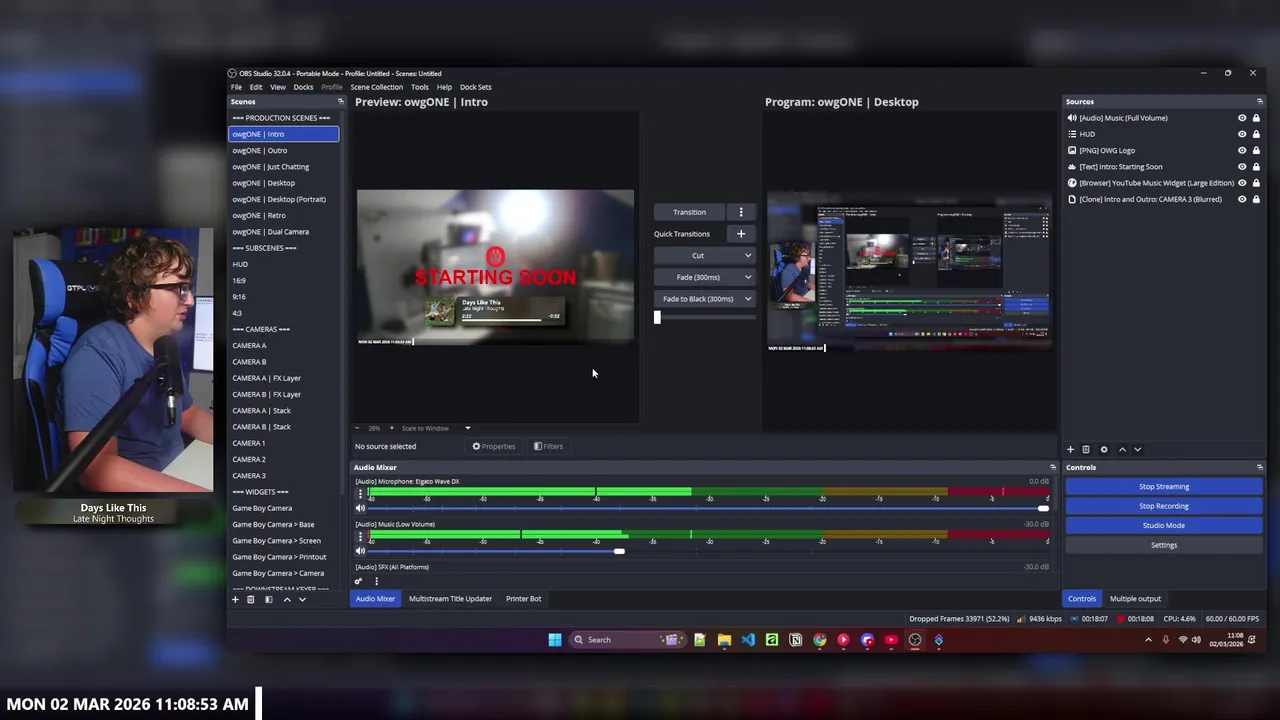Open scene filters icon in Scenes toolbar
The image size is (1280, 720).
point(268,599)
